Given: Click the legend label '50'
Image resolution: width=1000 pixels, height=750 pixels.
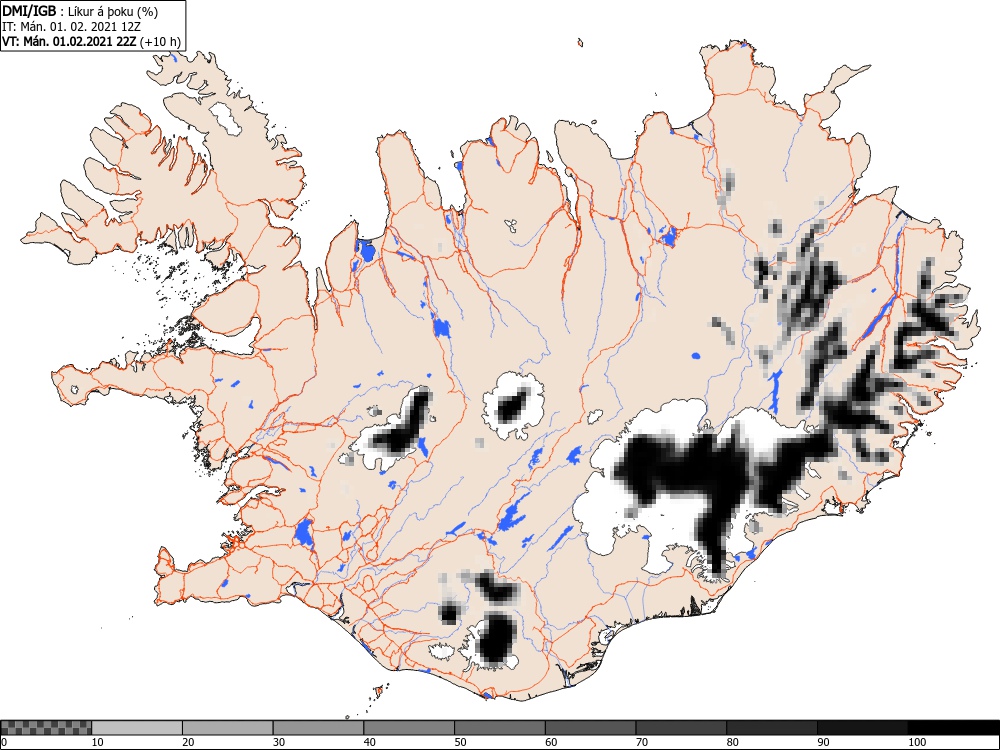Looking at the screenshot, I should [x=460, y=742].
